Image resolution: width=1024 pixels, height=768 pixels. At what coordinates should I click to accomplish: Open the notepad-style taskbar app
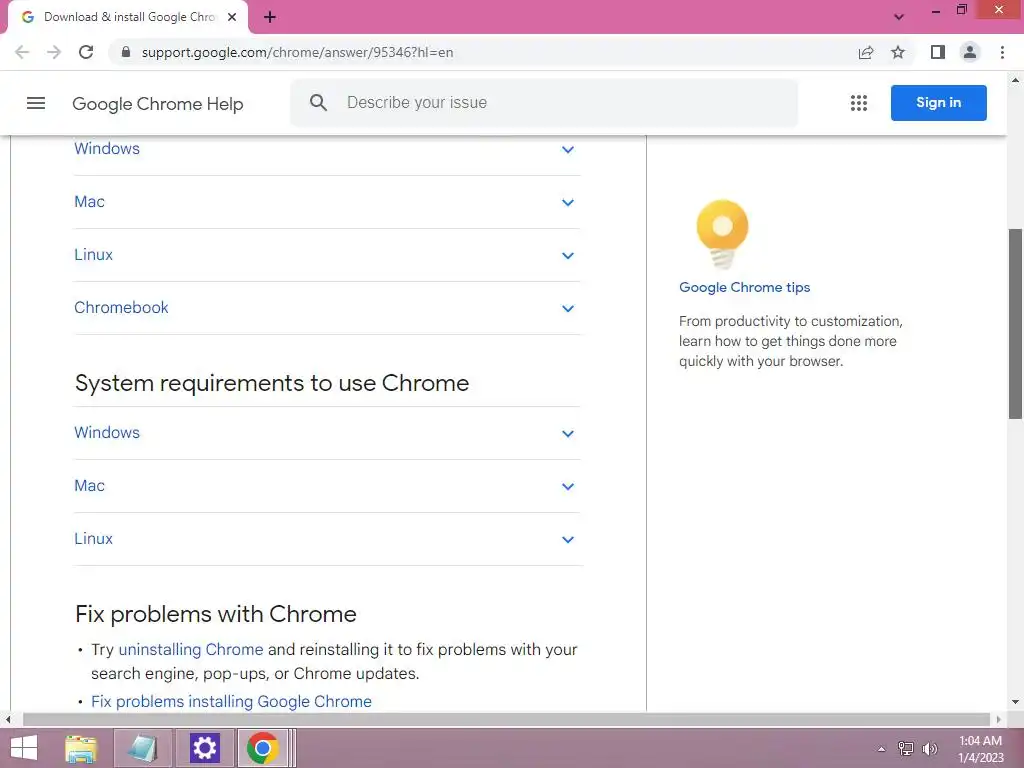(x=142, y=748)
